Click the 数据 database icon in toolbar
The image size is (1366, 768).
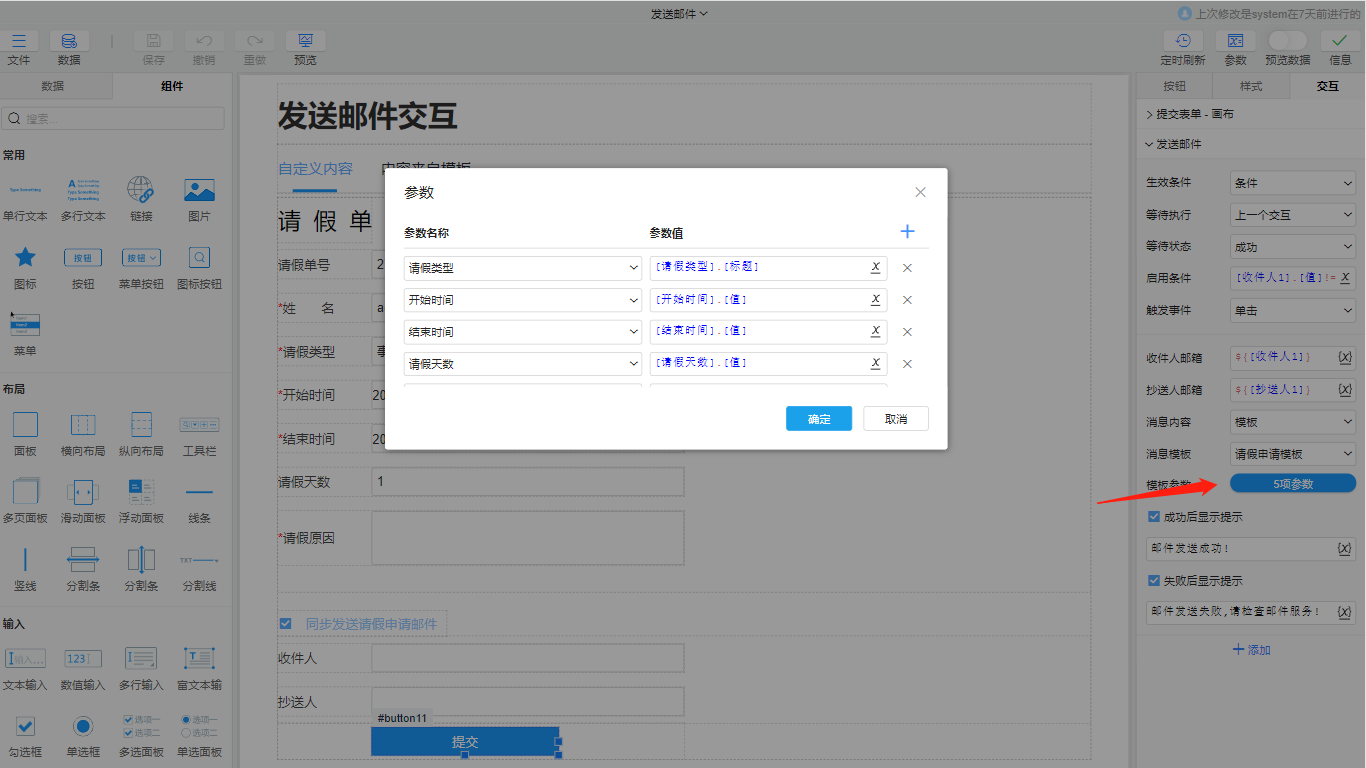coord(69,41)
